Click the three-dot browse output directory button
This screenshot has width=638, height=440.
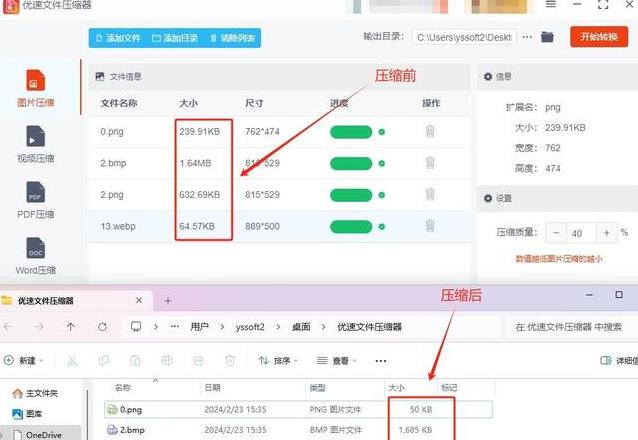(x=527, y=37)
